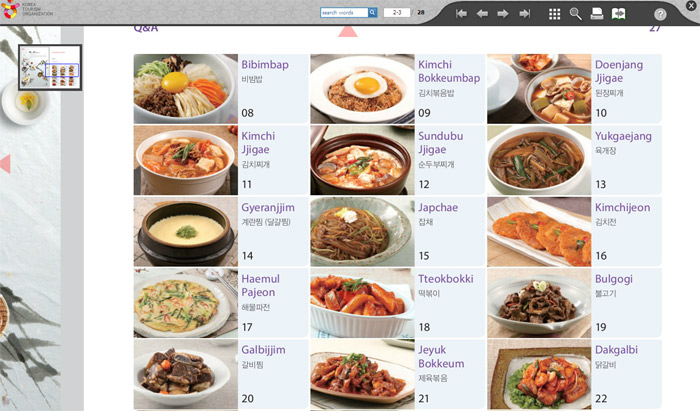
Task: Click the page navigator thumbnail preview
Action: (x=50, y=67)
